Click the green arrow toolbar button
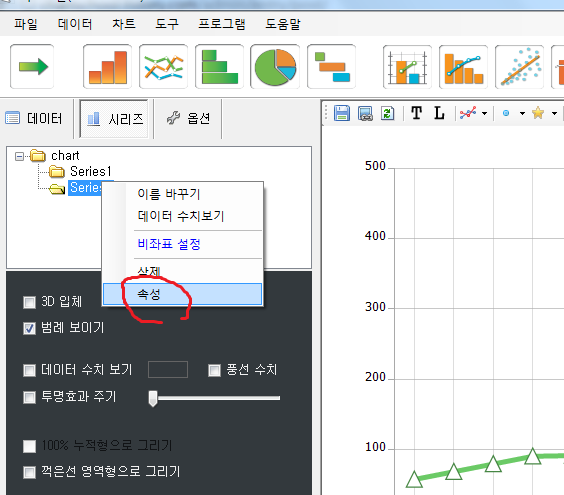 (x=32, y=67)
